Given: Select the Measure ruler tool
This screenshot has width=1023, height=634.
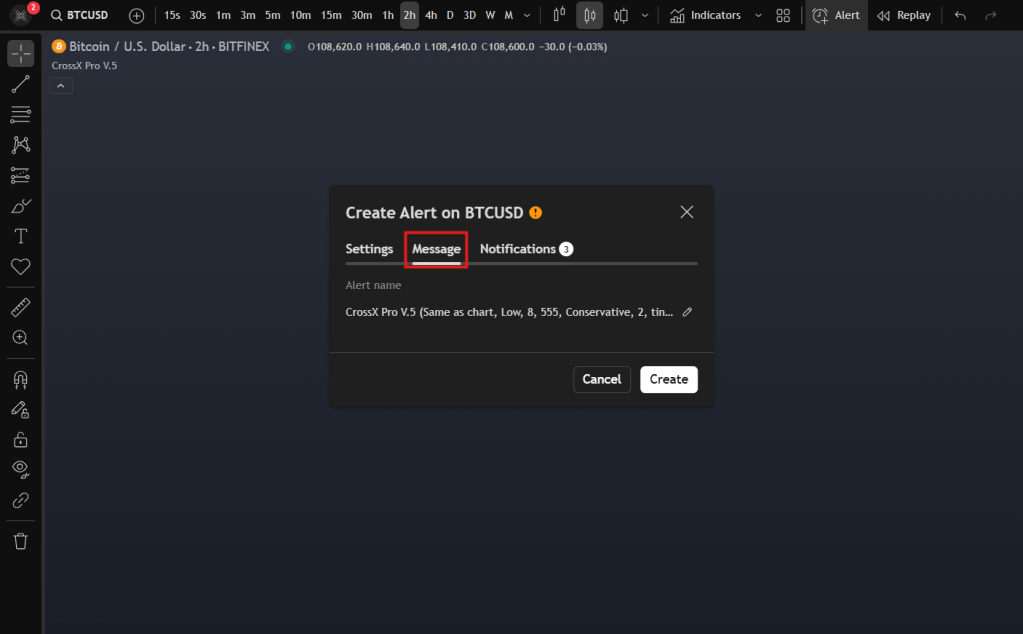Looking at the screenshot, I should point(20,307).
